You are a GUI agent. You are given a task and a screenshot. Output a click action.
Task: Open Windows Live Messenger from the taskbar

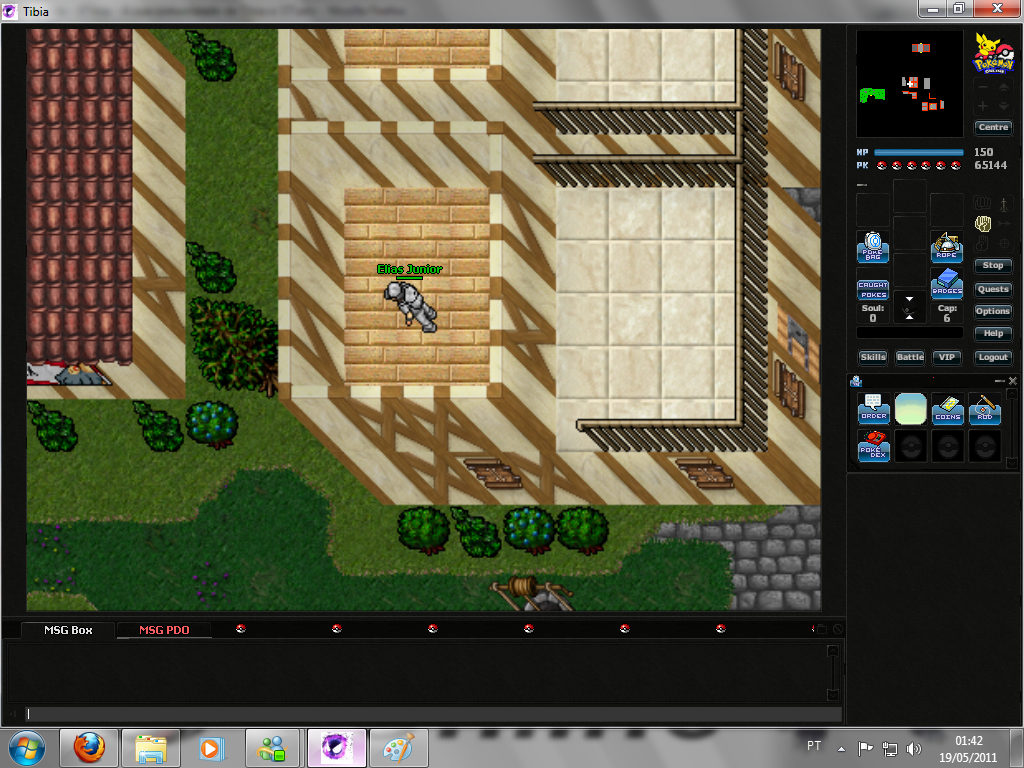coord(273,748)
